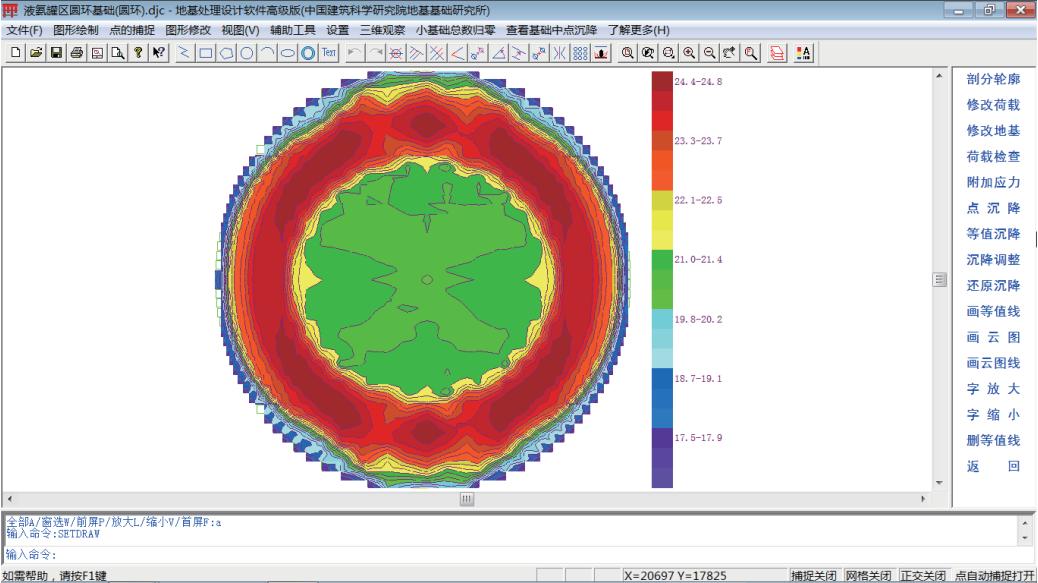Select the circle drawing tool
The height and width of the screenshot is (583, 1038).
[x=247, y=51]
